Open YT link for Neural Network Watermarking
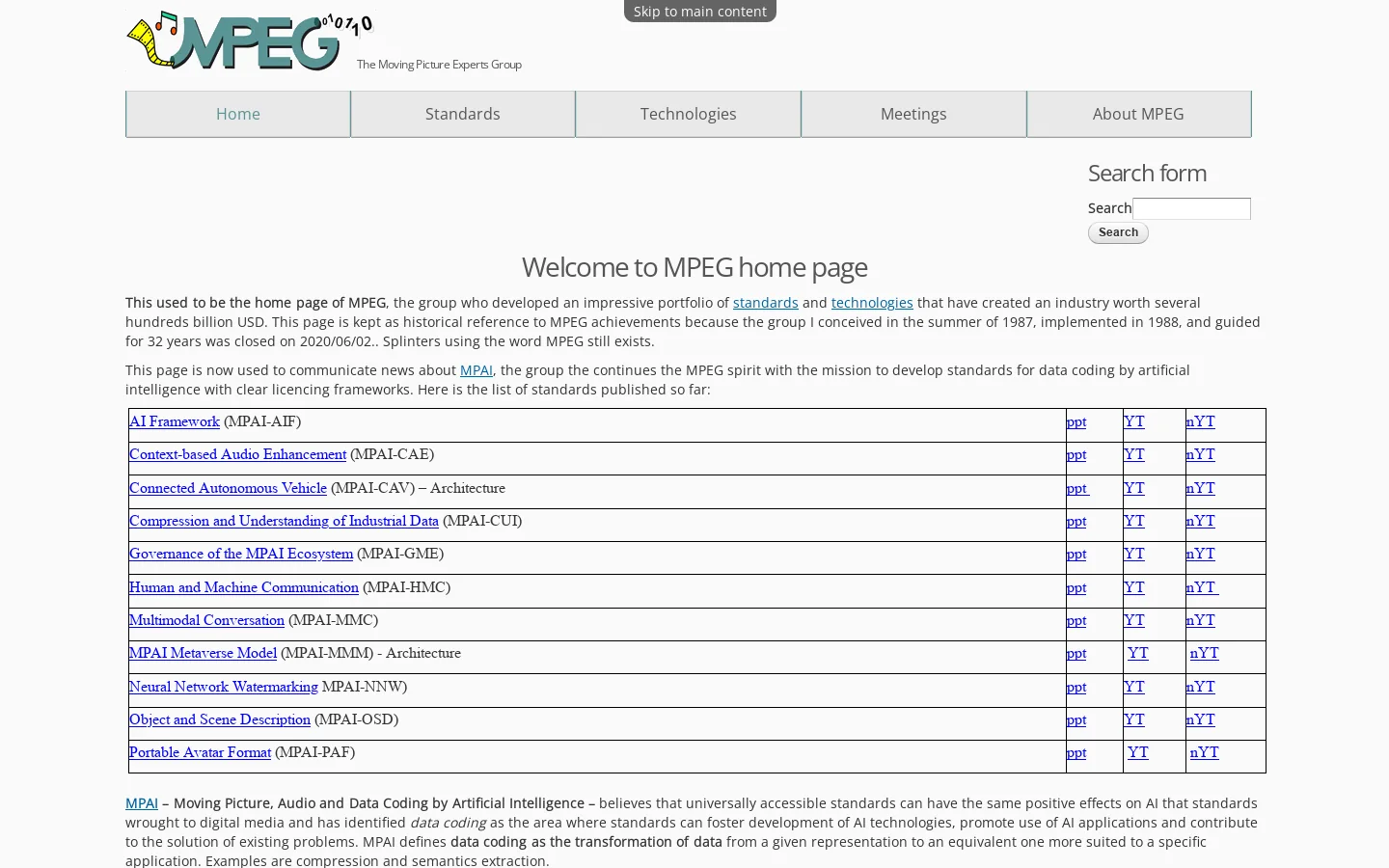The width and height of the screenshot is (1389, 868). (x=1134, y=687)
